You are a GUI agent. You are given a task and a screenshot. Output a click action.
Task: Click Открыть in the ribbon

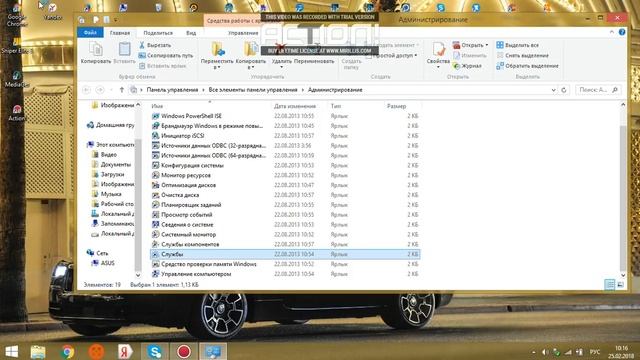tap(468, 45)
